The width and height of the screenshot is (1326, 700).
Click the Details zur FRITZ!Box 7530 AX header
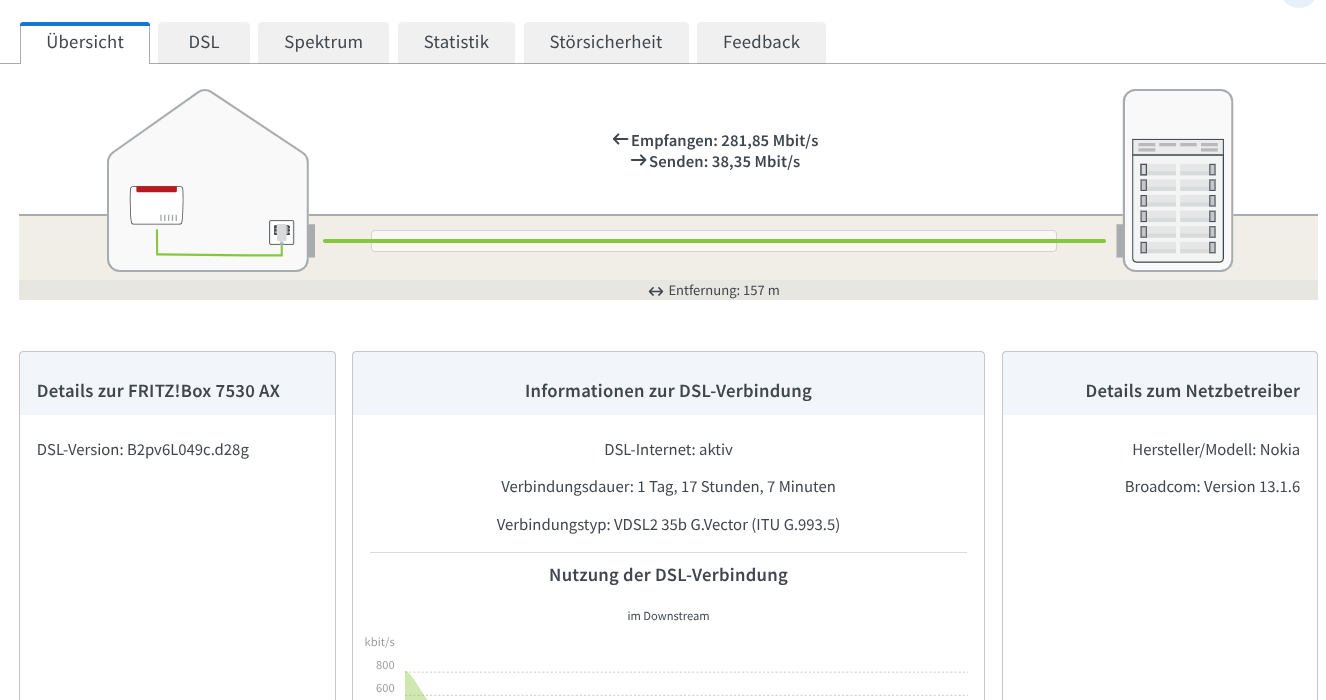(x=158, y=391)
